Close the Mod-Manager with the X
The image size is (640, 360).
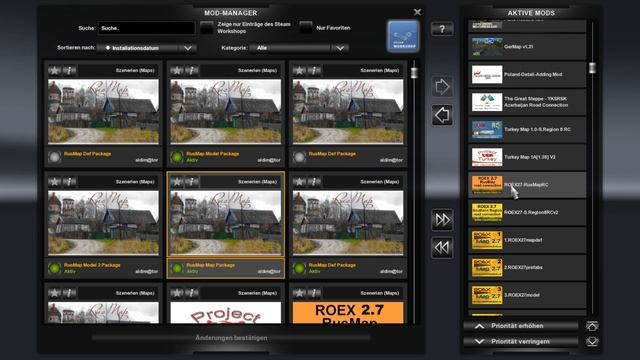[x=417, y=12]
